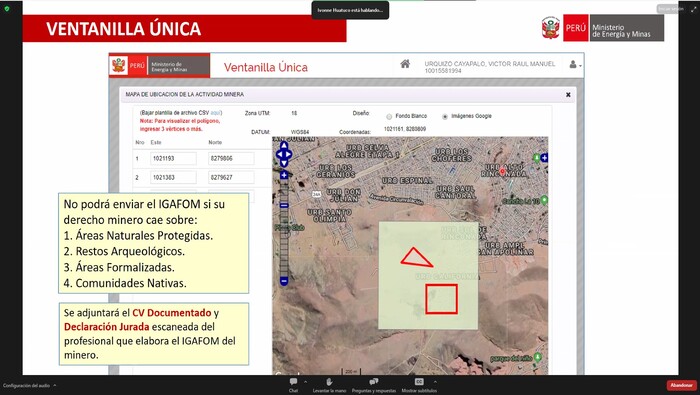Click the coordinates readout 1021161, 8280809

[405, 129]
